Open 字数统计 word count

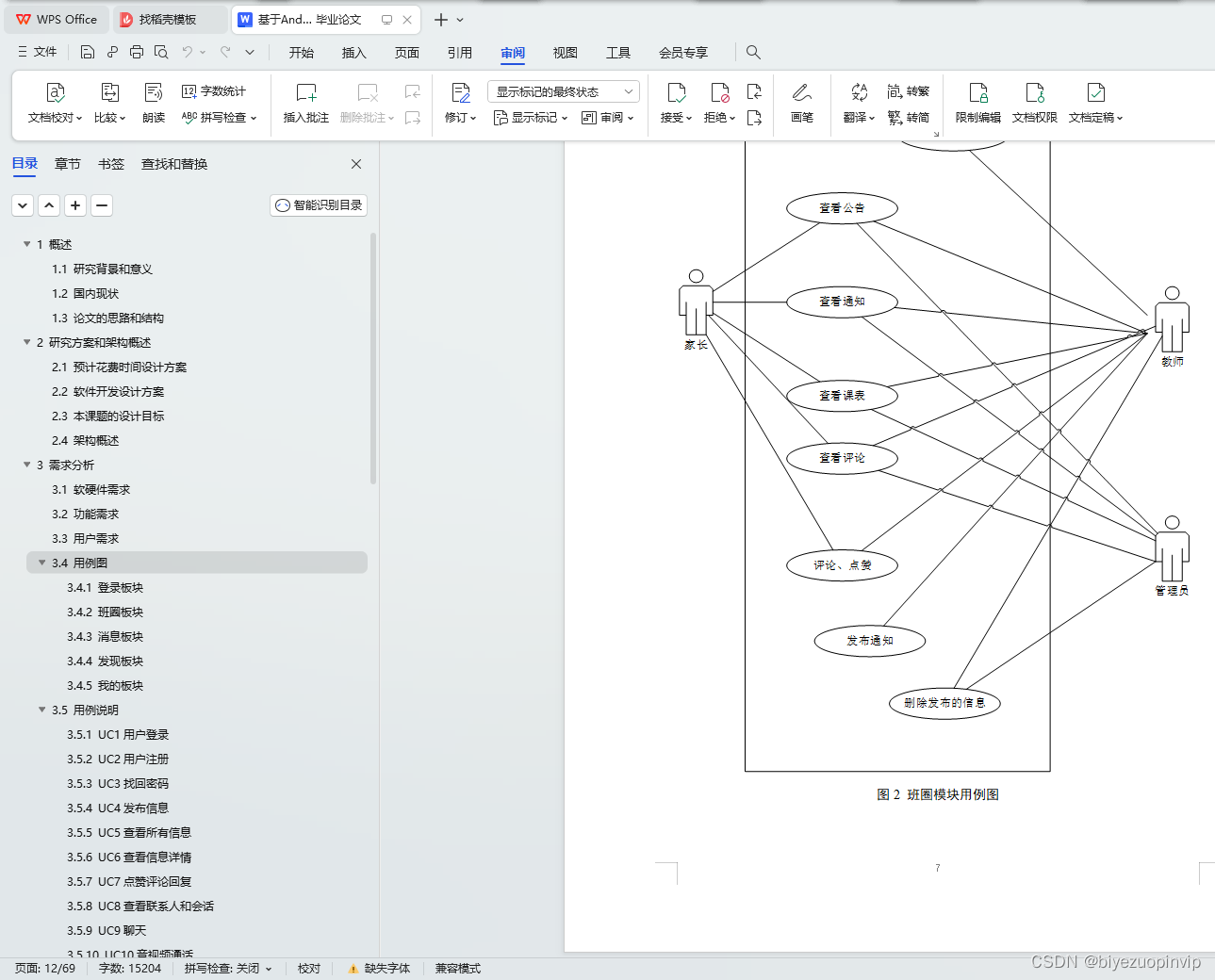click(214, 91)
